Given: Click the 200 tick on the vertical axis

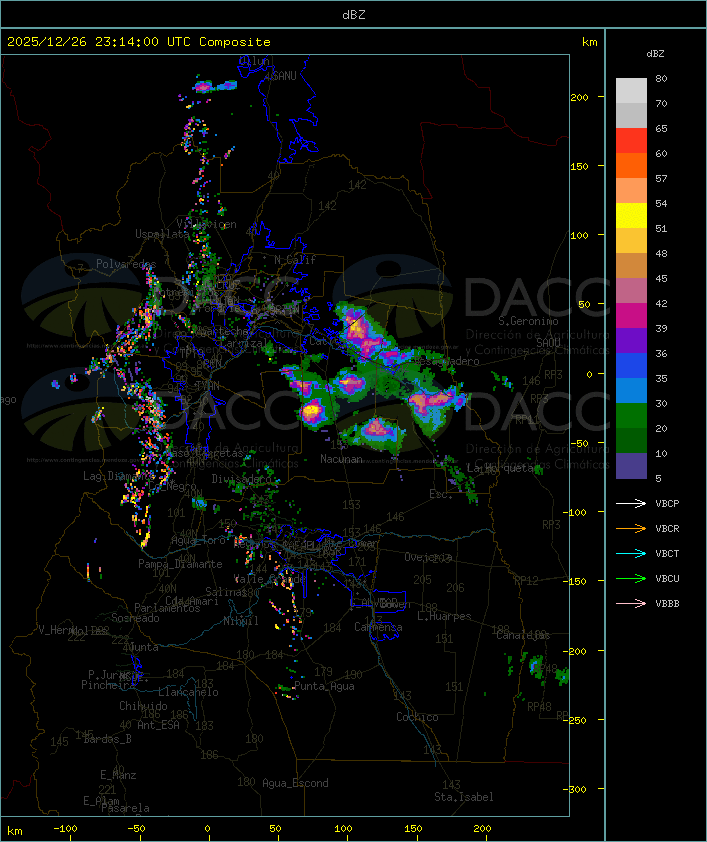Looking at the screenshot, I should coord(579,97).
